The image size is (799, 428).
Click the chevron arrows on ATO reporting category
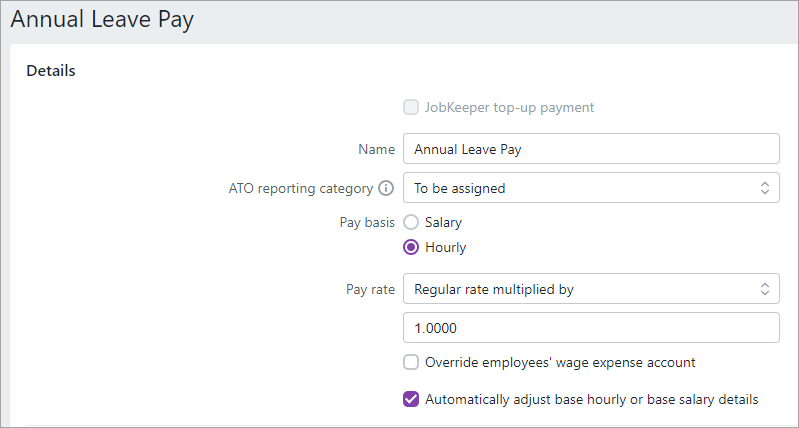tap(764, 188)
